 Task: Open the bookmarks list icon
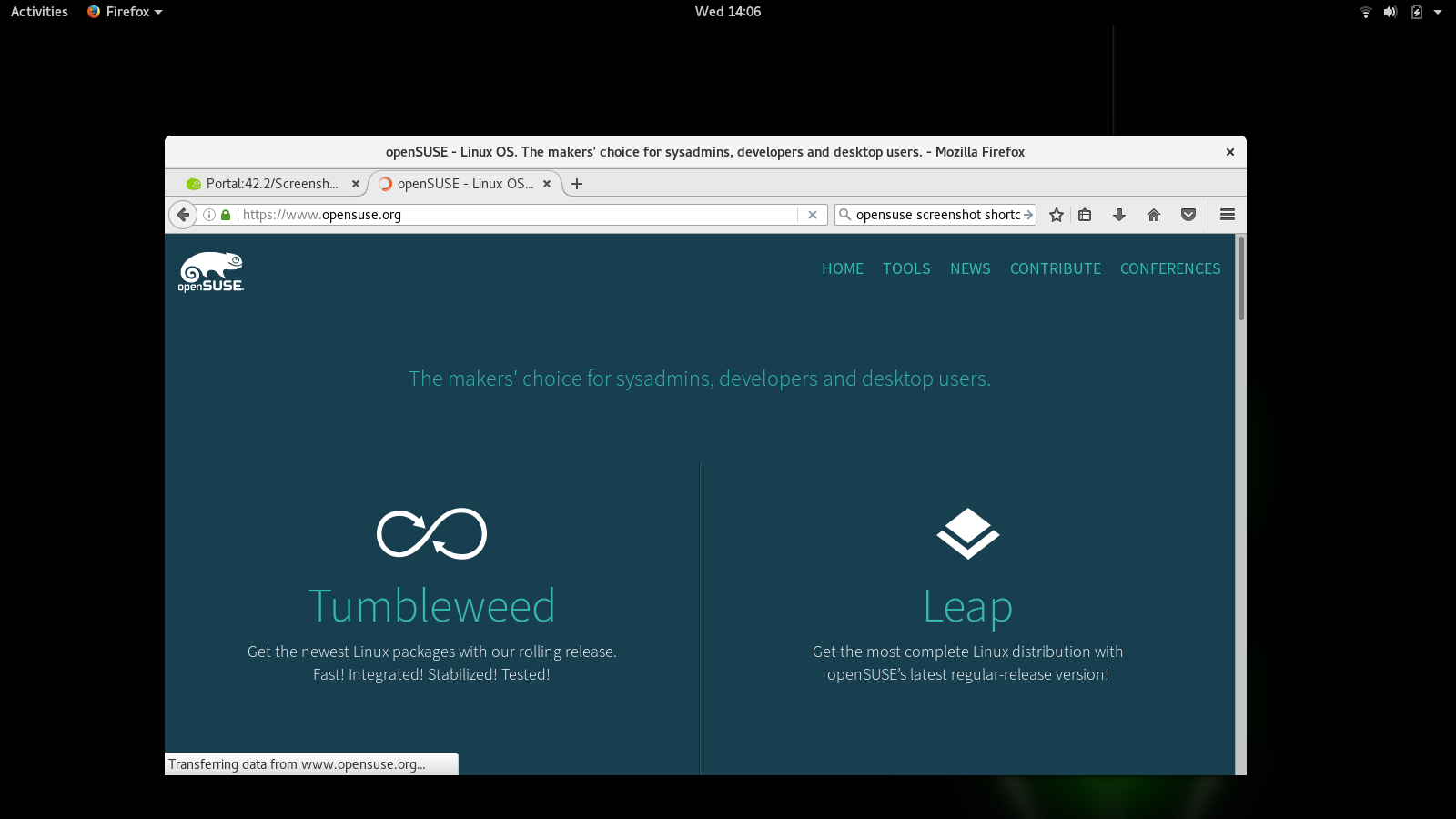pos(1085,215)
